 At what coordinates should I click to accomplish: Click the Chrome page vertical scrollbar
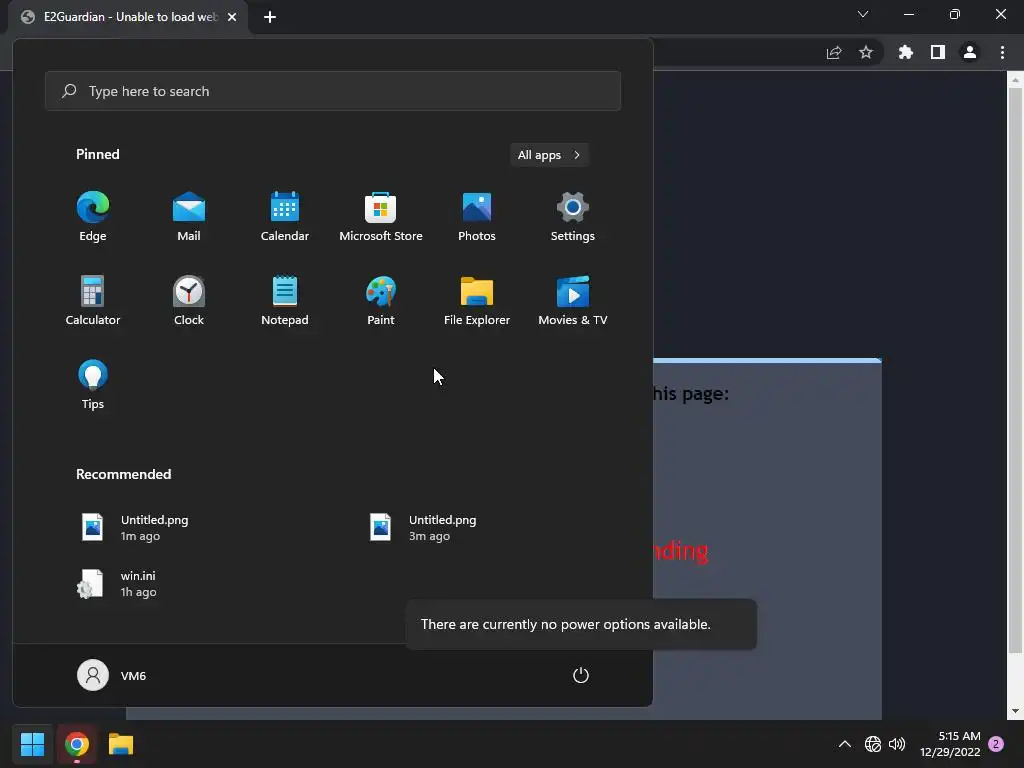pos(1015,371)
